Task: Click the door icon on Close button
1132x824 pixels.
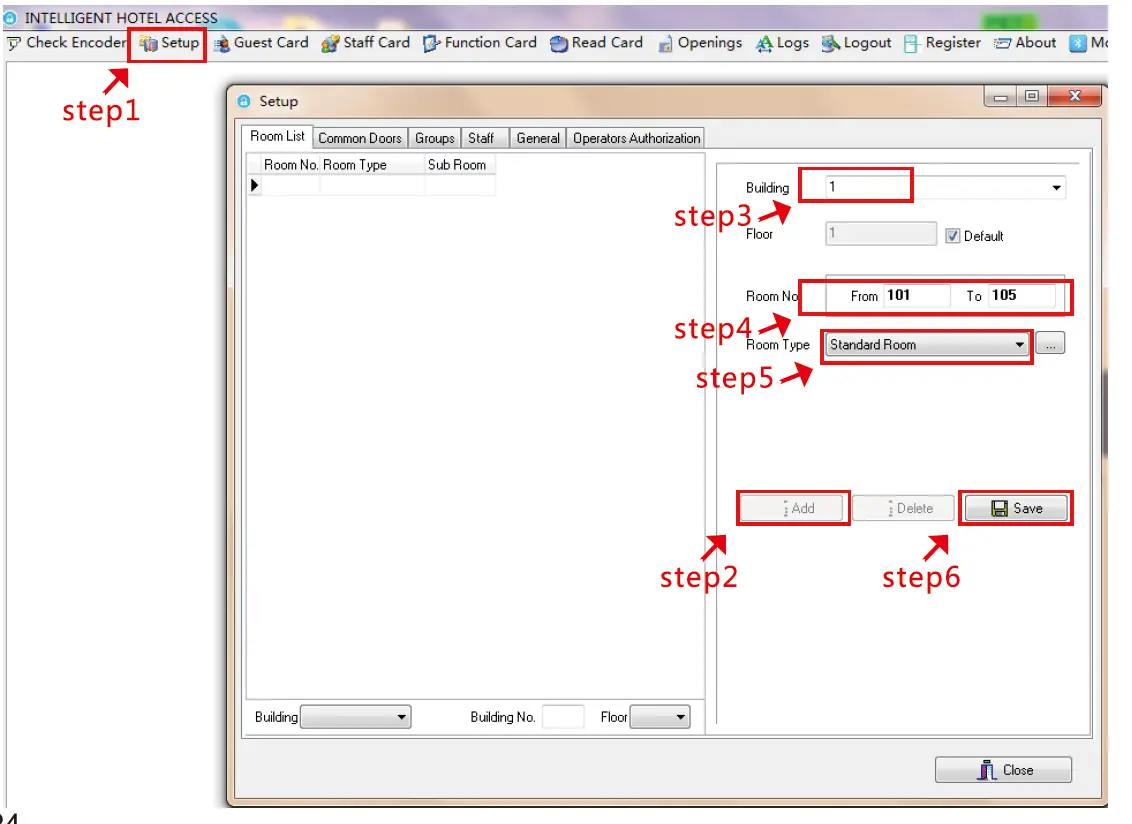Action: [986, 770]
